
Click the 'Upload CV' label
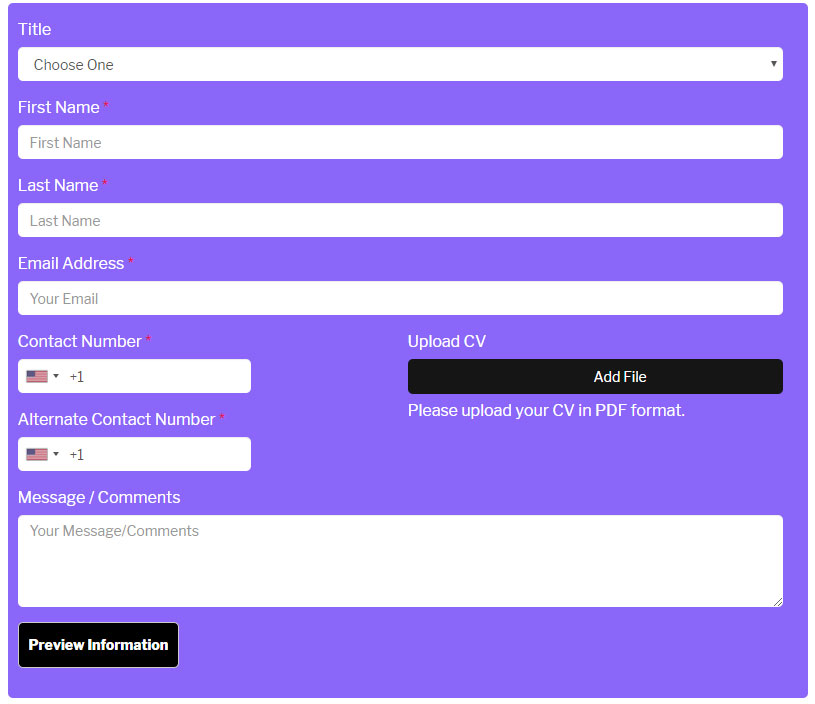tap(446, 341)
